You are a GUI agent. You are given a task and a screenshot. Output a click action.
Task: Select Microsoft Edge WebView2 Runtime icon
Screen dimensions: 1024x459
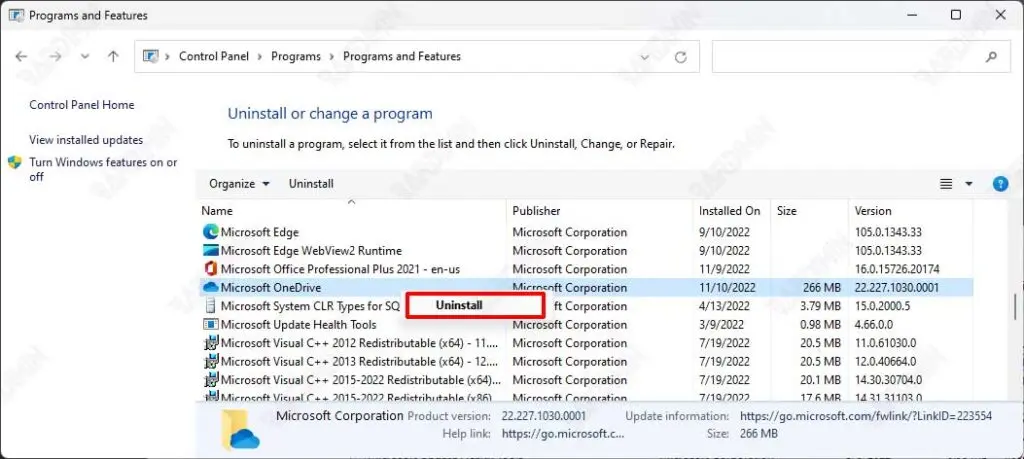coord(210,251)
